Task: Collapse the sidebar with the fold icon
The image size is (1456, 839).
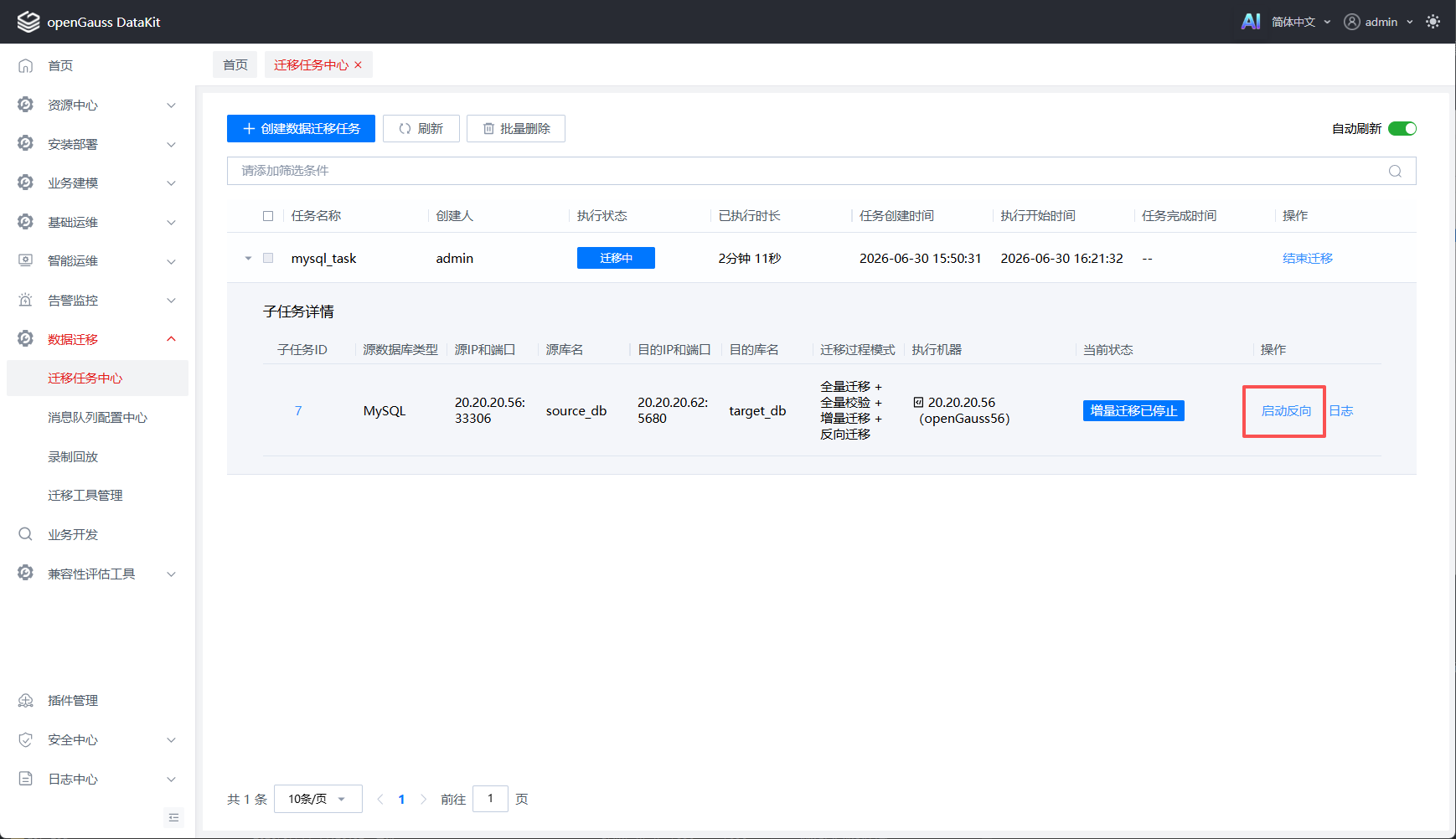Action: [x=173, y=817]
